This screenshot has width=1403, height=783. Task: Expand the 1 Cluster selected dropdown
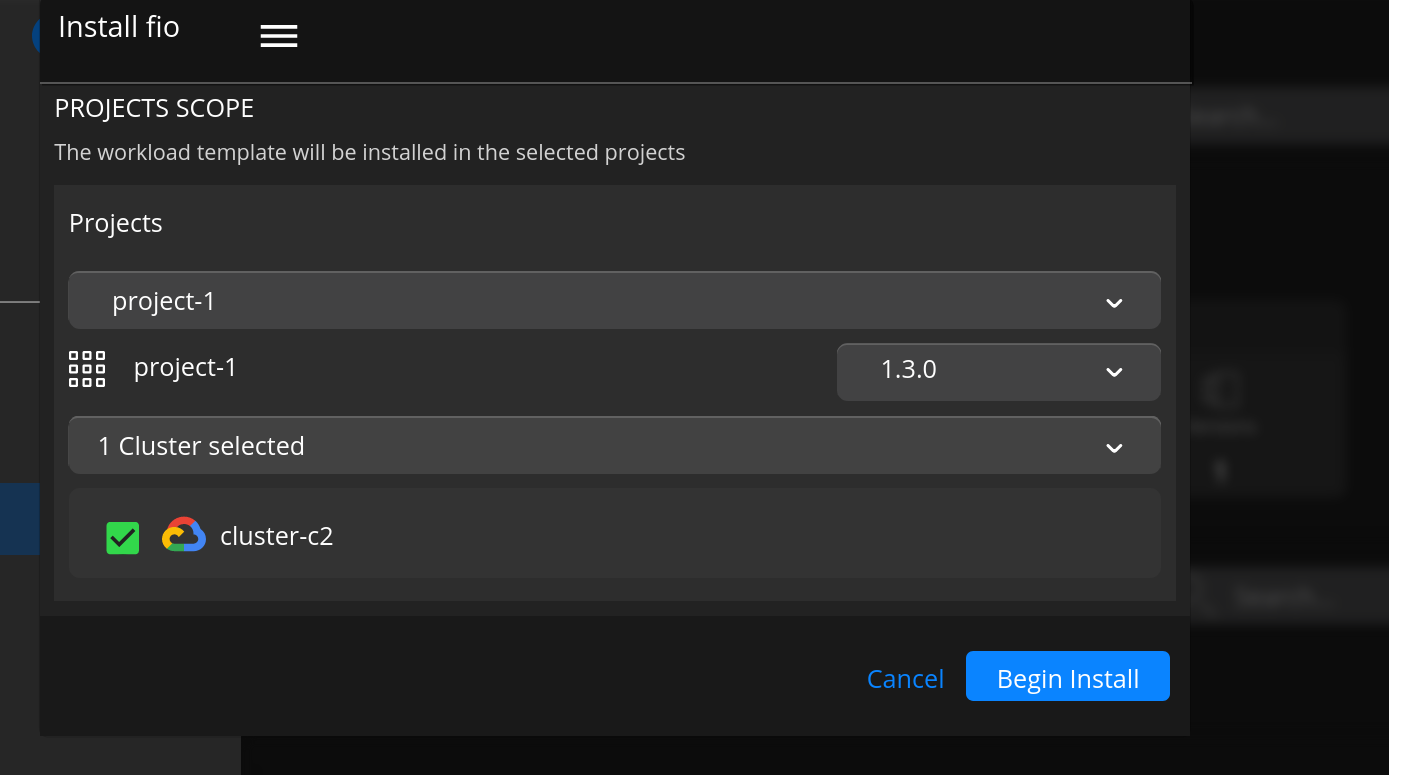coord(614,446)
